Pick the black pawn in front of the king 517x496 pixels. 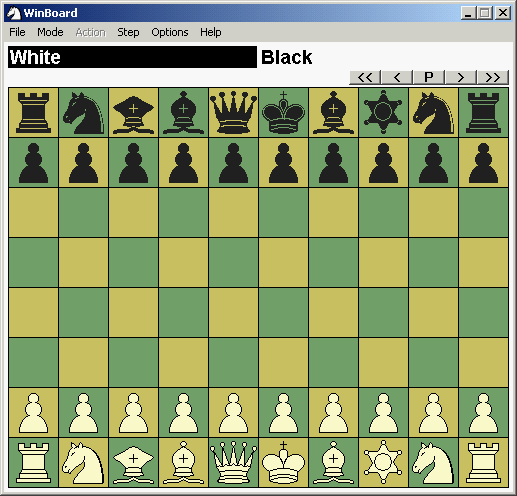[x=283, y=163]
